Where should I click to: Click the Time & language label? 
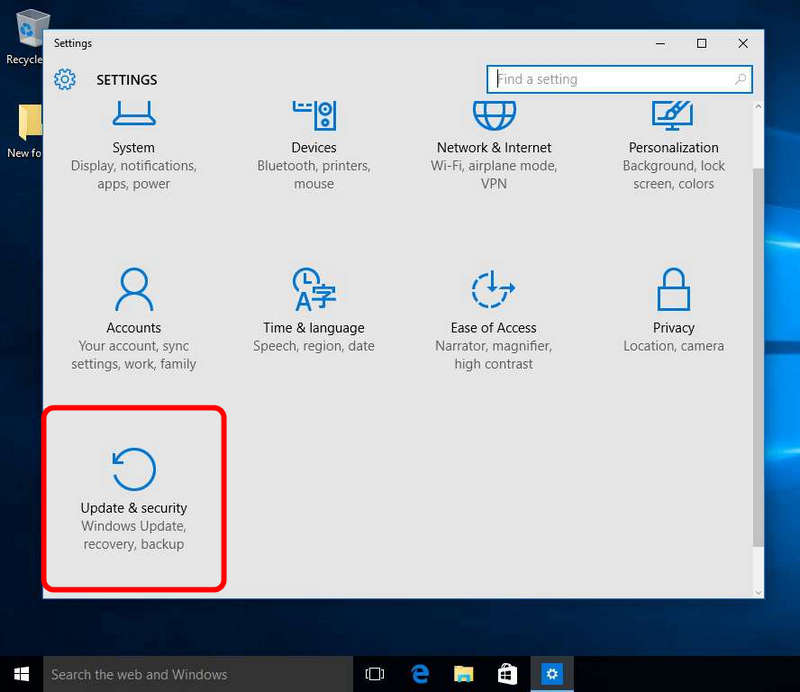(314, 328)
